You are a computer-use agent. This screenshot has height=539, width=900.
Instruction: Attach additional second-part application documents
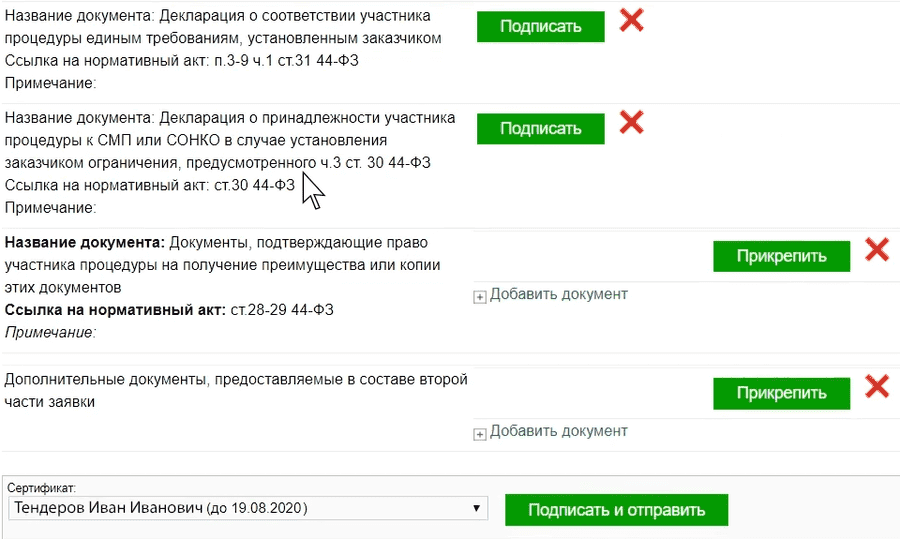coord(781,394)
